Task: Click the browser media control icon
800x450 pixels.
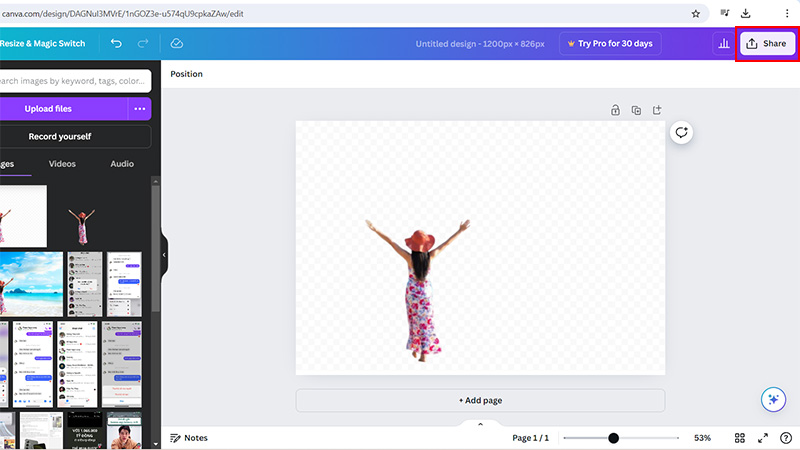Action: 724,13
